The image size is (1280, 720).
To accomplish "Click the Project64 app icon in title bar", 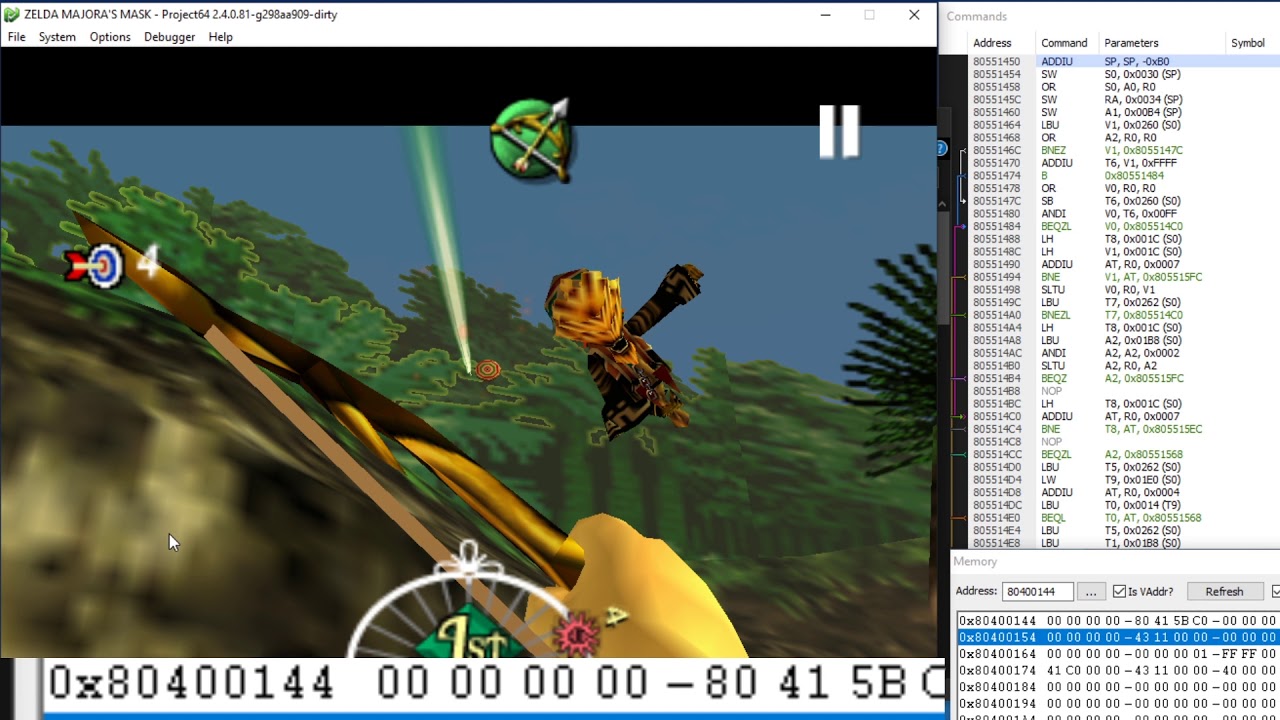I will (12, 15).
